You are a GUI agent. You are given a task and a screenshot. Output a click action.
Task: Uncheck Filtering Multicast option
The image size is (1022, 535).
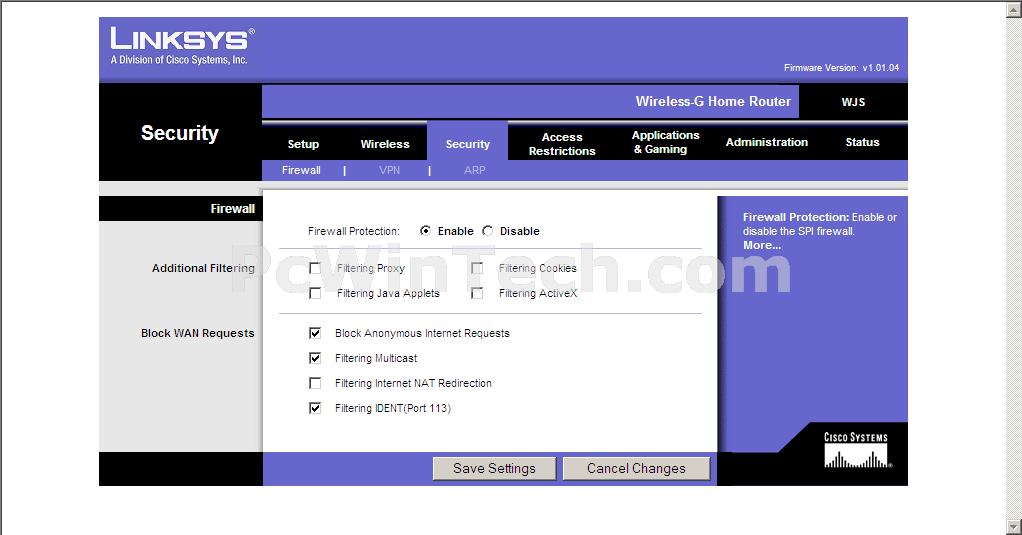(315, 358)
